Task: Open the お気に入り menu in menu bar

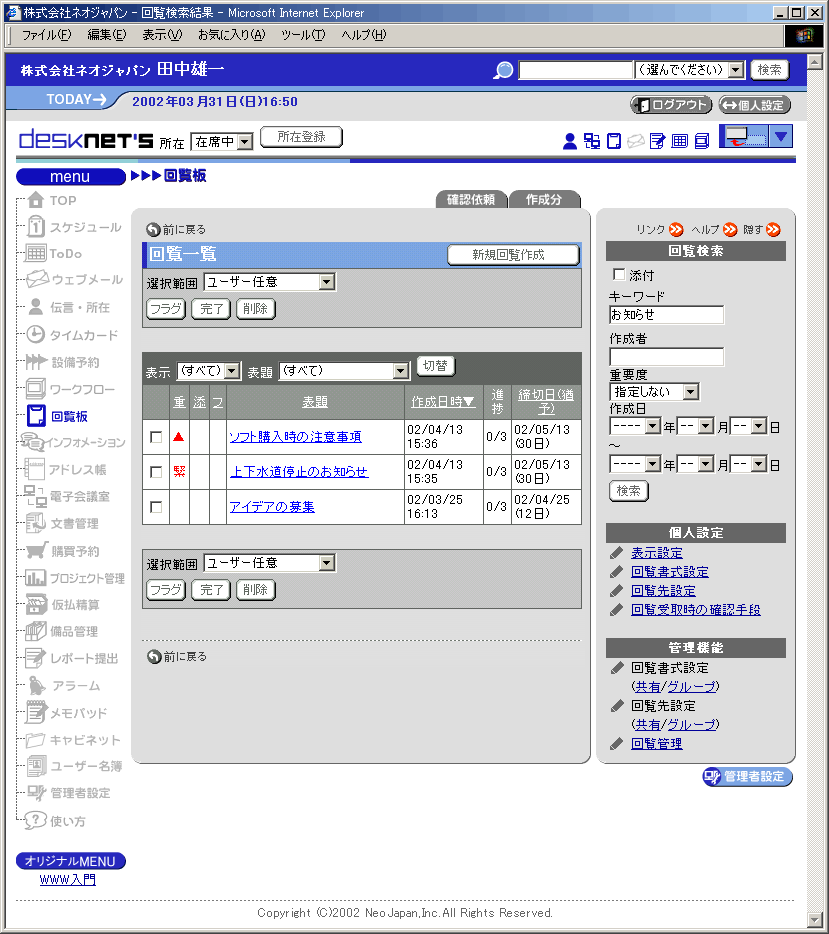Action: 231,35
